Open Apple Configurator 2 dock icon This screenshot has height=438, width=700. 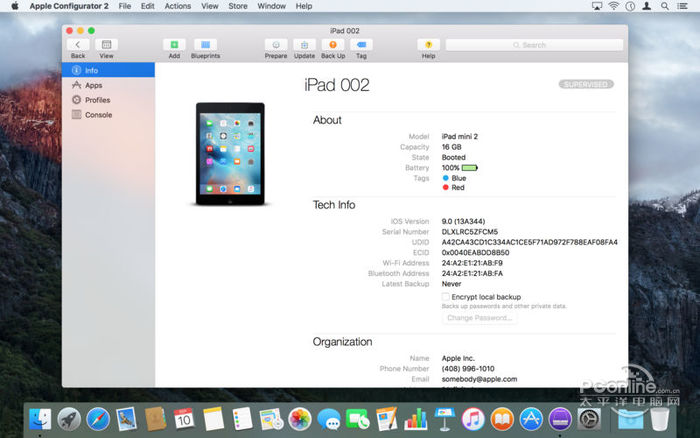coord(560,420)
